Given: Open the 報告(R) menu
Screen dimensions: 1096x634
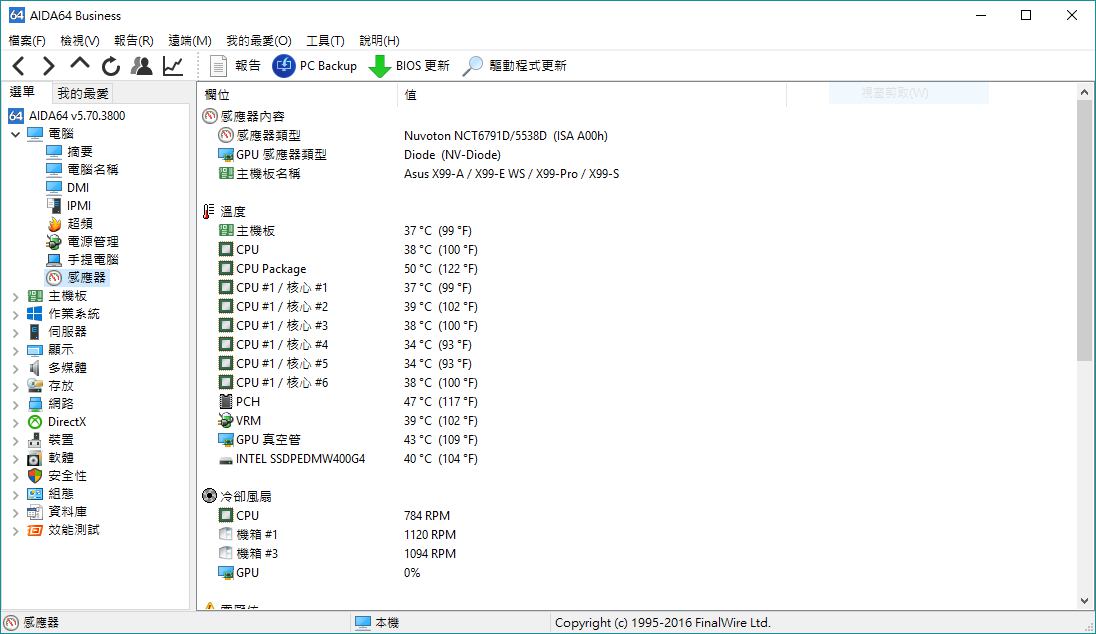Looking at the screenshot, I should pyautogui.click(x=134, y=41).
